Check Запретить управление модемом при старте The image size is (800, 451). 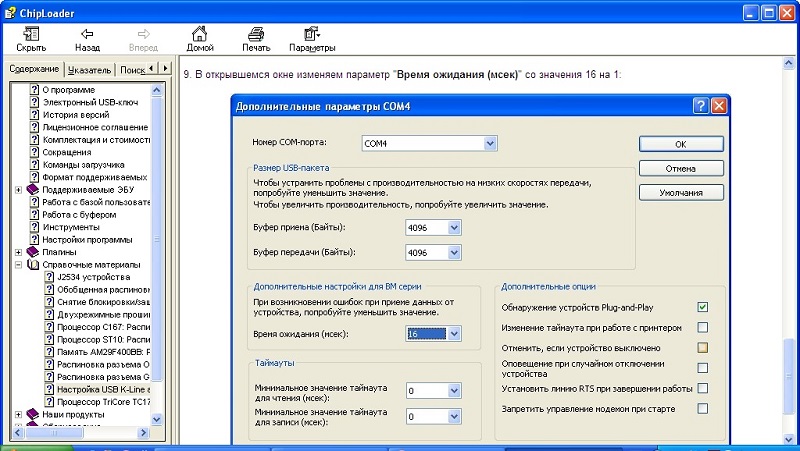point(702,408)
